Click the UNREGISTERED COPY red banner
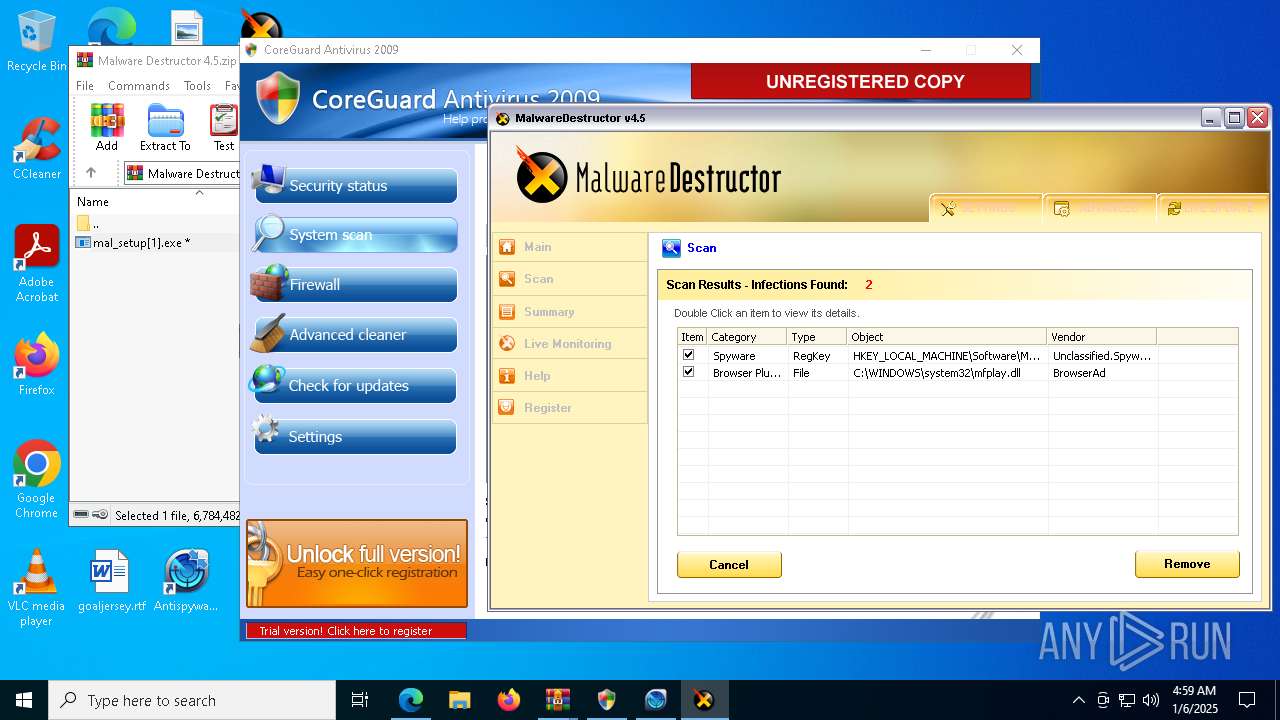 point(861,82)
